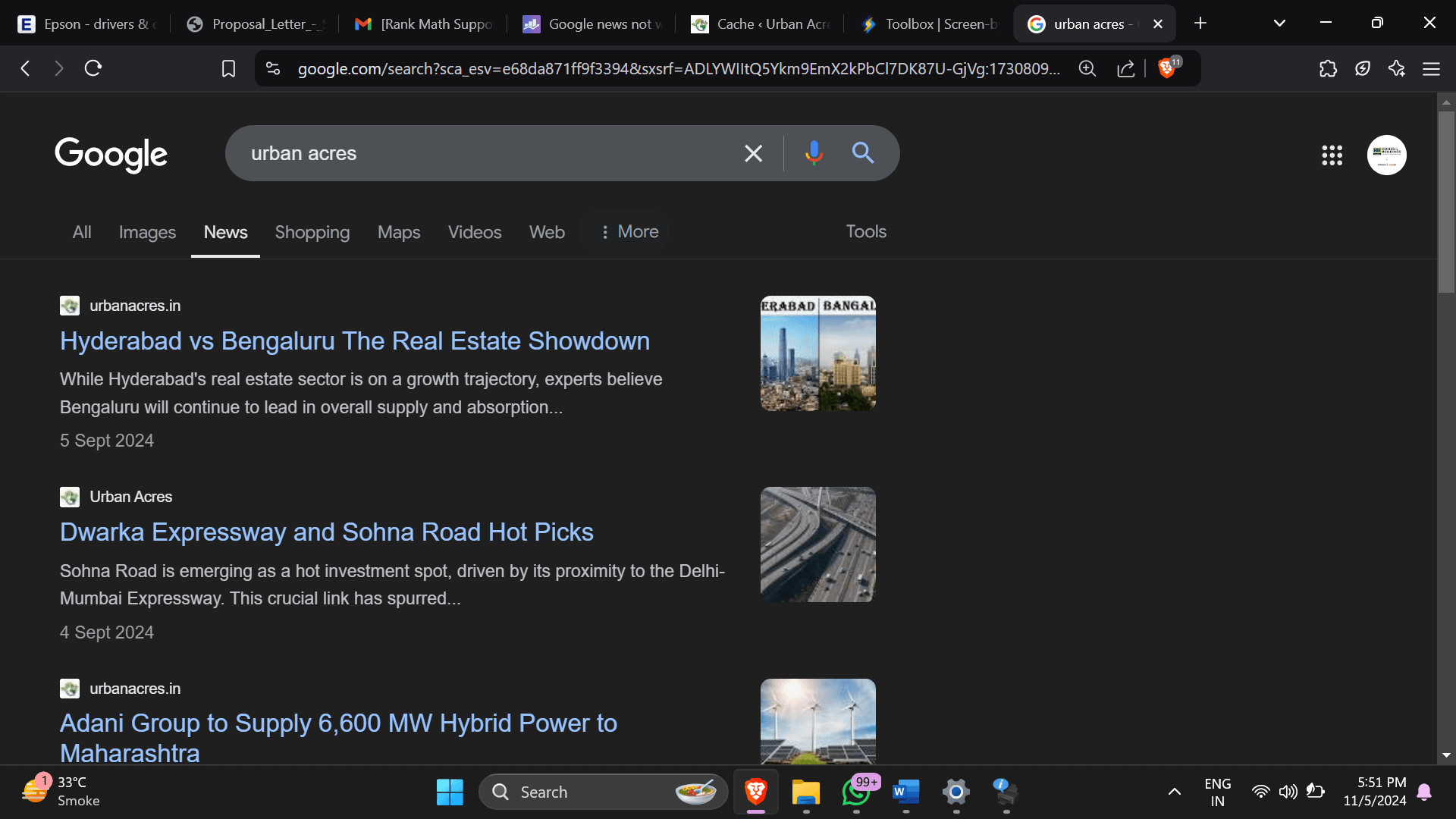The height and width of the screenshot is (819, 1456).
Task: Click the voice search microphone icon
Action: (814, 153)
